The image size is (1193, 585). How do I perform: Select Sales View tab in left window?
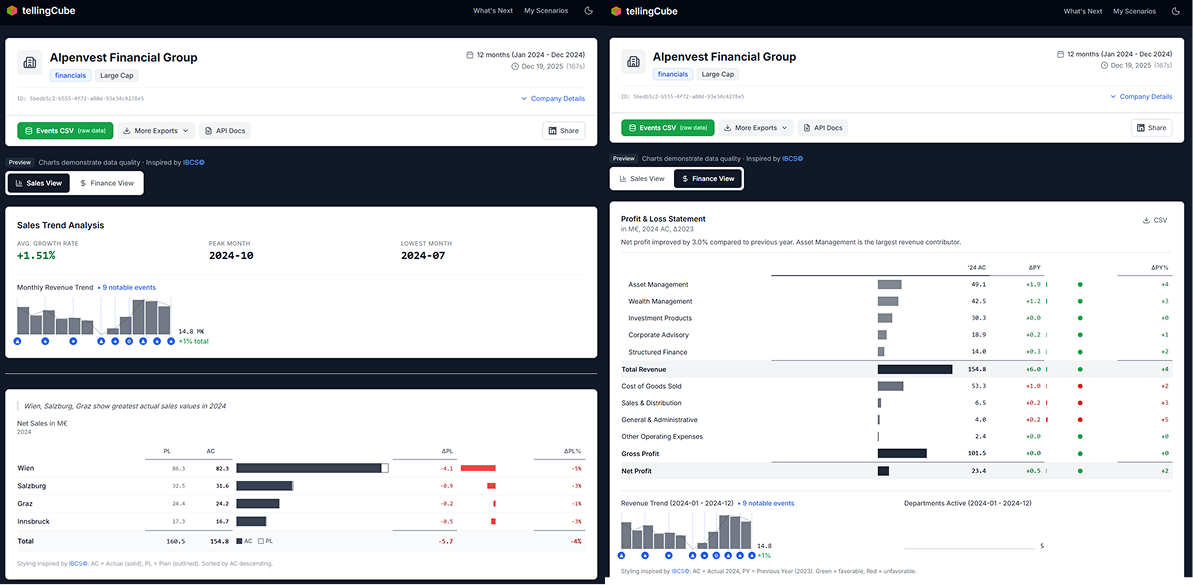39,183
